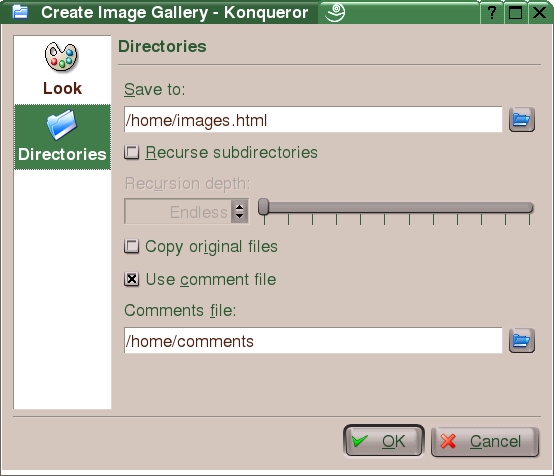Check the Copy original files option
This screenshot has width=554, height=476.
click(131, 246)
